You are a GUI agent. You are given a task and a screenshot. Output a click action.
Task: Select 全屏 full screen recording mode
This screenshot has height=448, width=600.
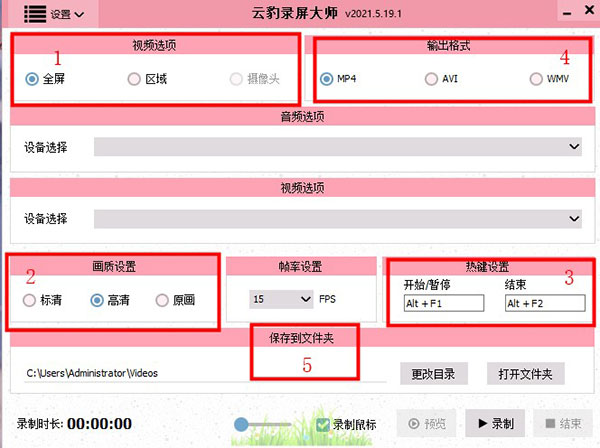pyautogui.click(x=33, y=79)
